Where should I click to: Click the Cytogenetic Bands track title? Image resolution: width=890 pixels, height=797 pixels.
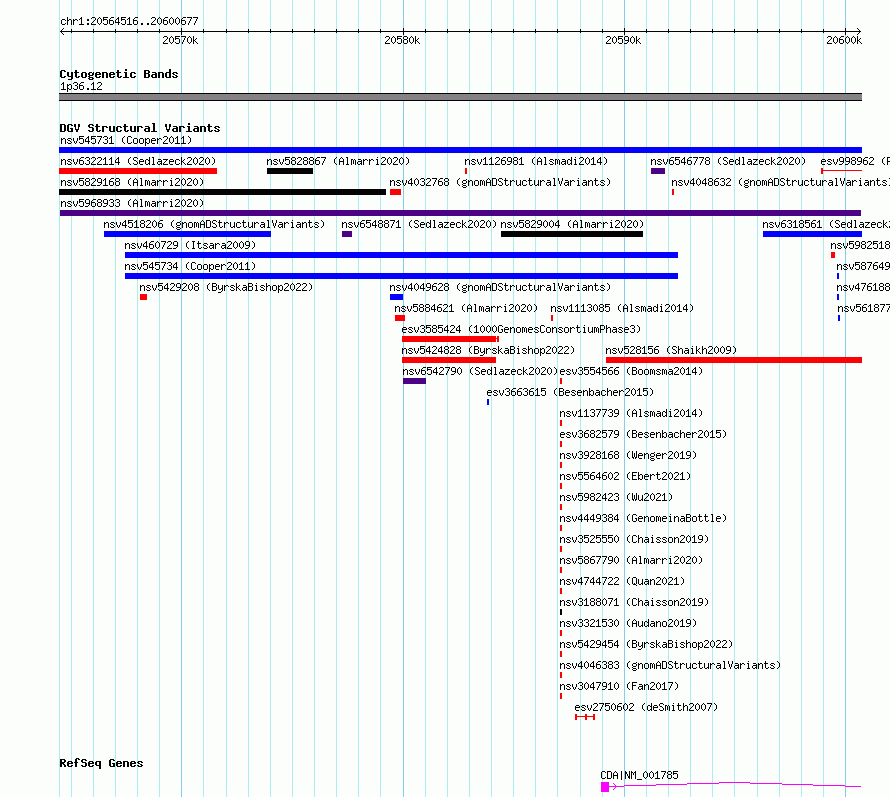click(119, 74)
